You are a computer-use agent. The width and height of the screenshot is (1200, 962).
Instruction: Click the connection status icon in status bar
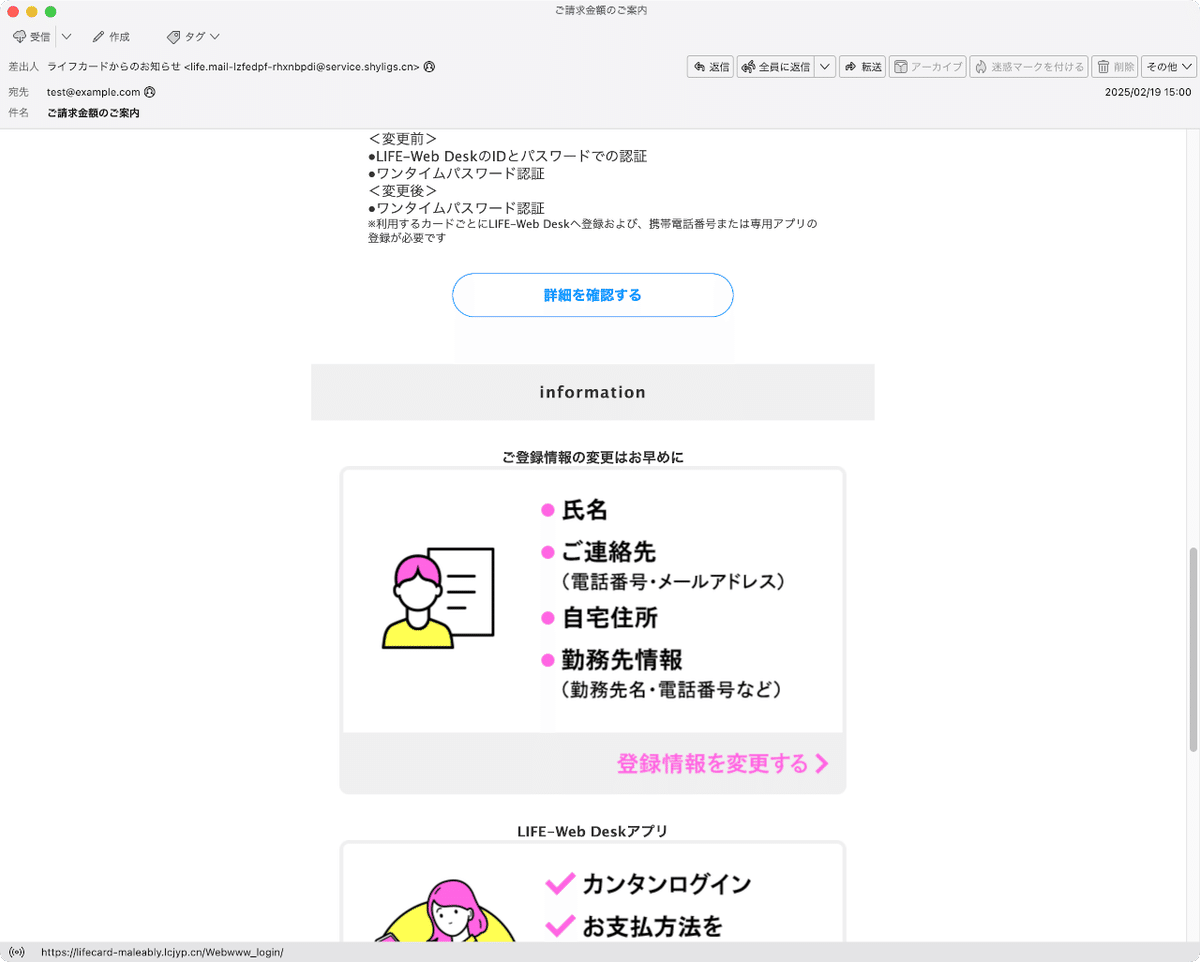[16, 952]
